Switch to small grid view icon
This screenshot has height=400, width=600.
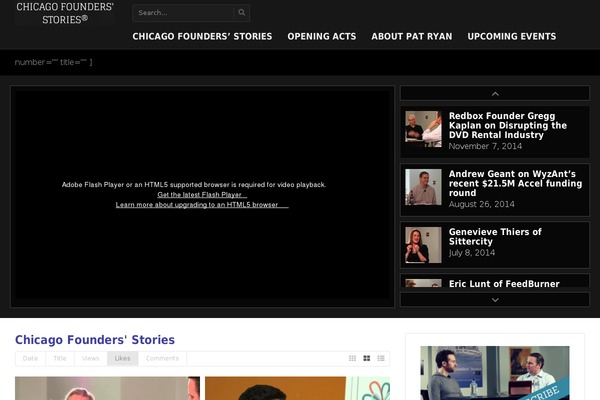(x=352, y=358)
